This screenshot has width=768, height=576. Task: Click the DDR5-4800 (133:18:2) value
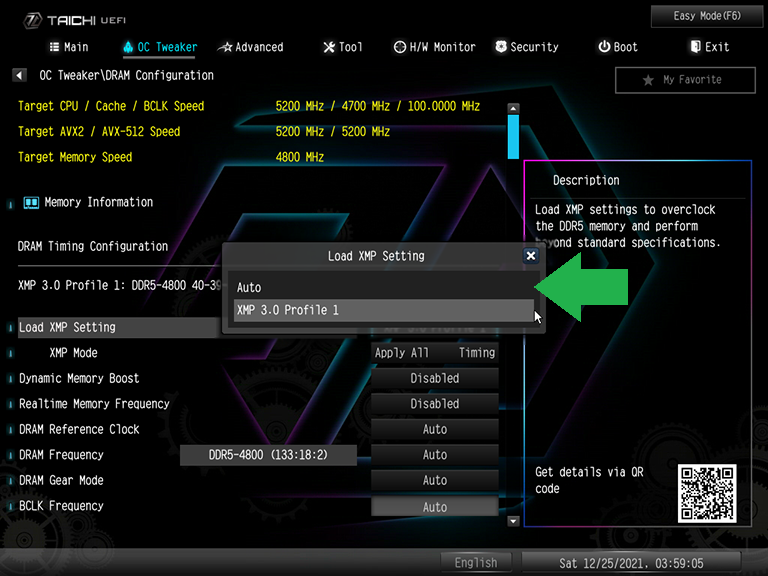click(268, 455)
